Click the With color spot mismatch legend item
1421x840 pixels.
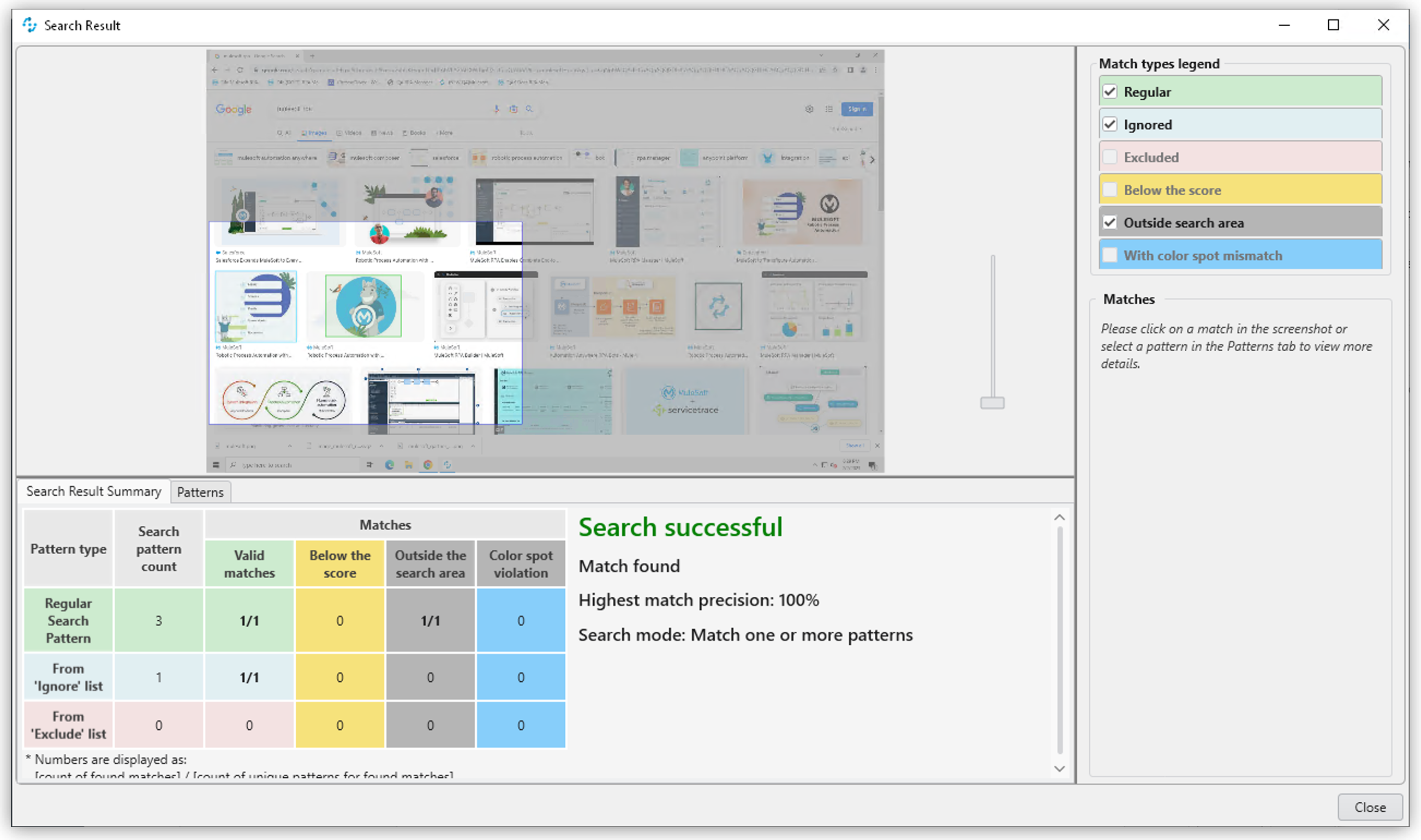pos(1244,255)
